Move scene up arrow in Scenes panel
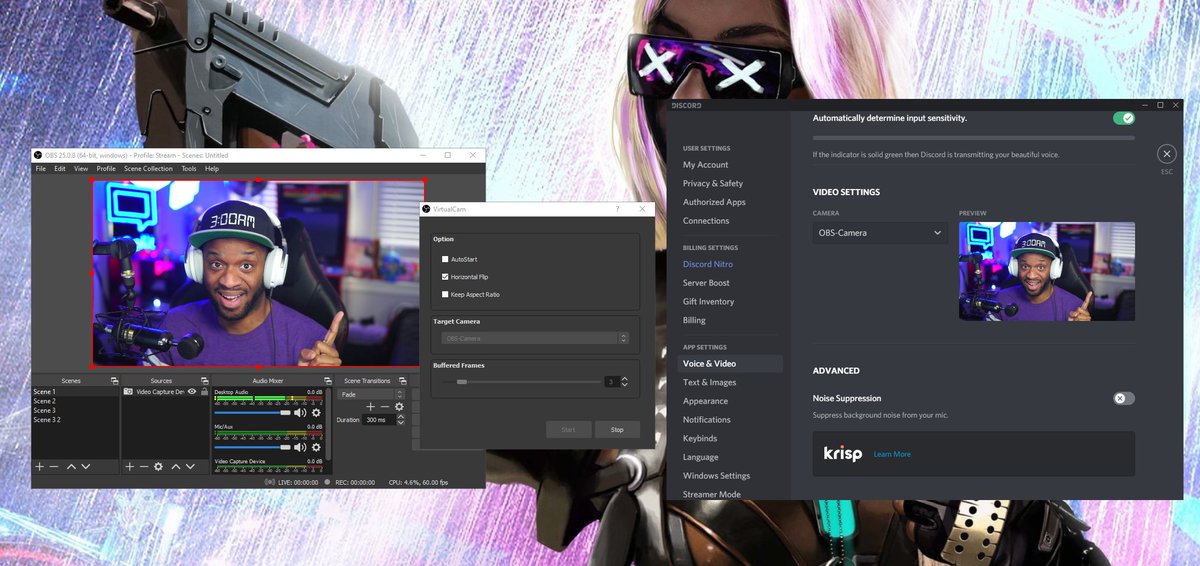The image size is (1200, 566). 71,467
